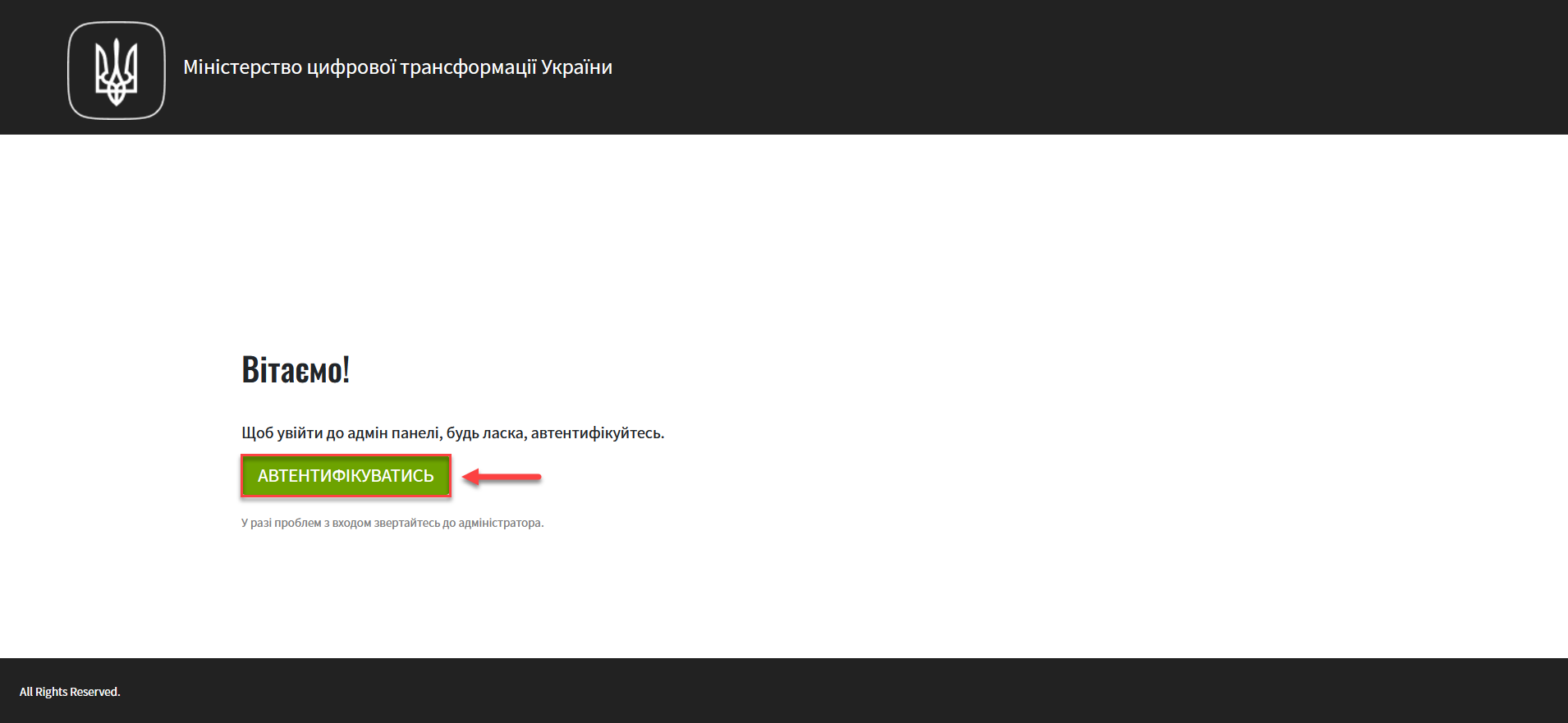The image size is (1568, 723).
Task: Click the Ukrainian trident emblem logo
Action: point(117,71)
